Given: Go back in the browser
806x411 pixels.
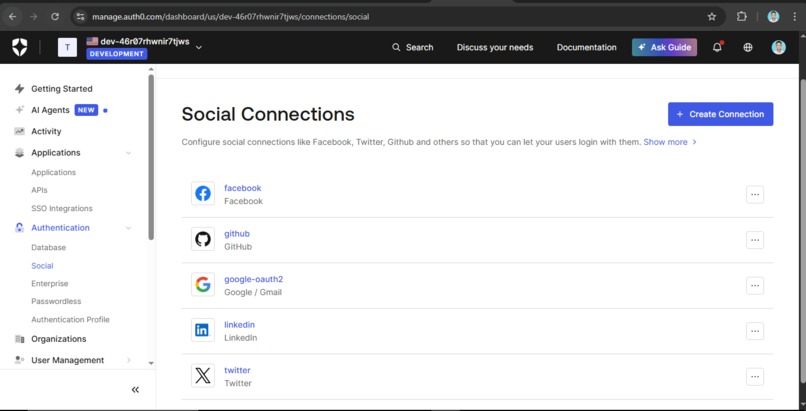Looking at the screenshot, I should point(12,17).
